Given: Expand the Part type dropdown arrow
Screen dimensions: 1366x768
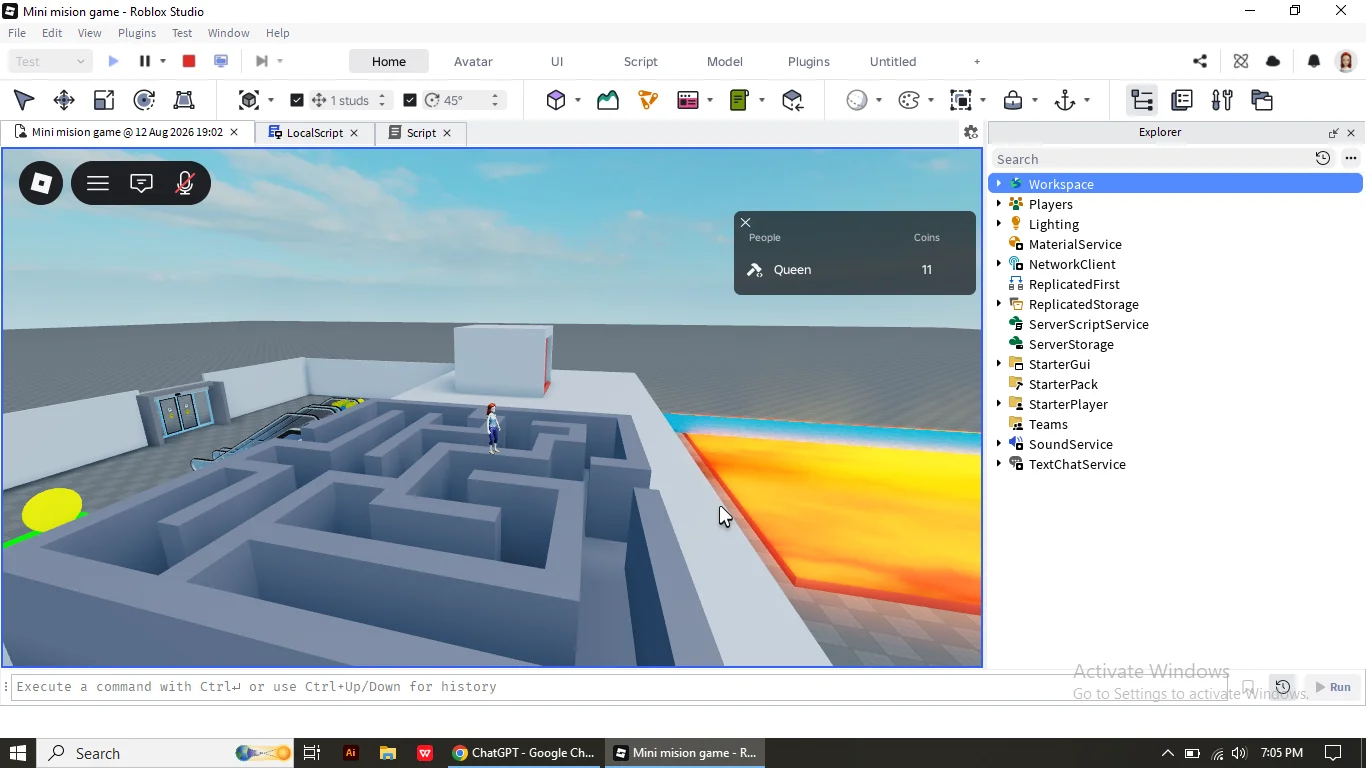Looking at the screenshot, I should pyautogui.click(x=579, y=100).
